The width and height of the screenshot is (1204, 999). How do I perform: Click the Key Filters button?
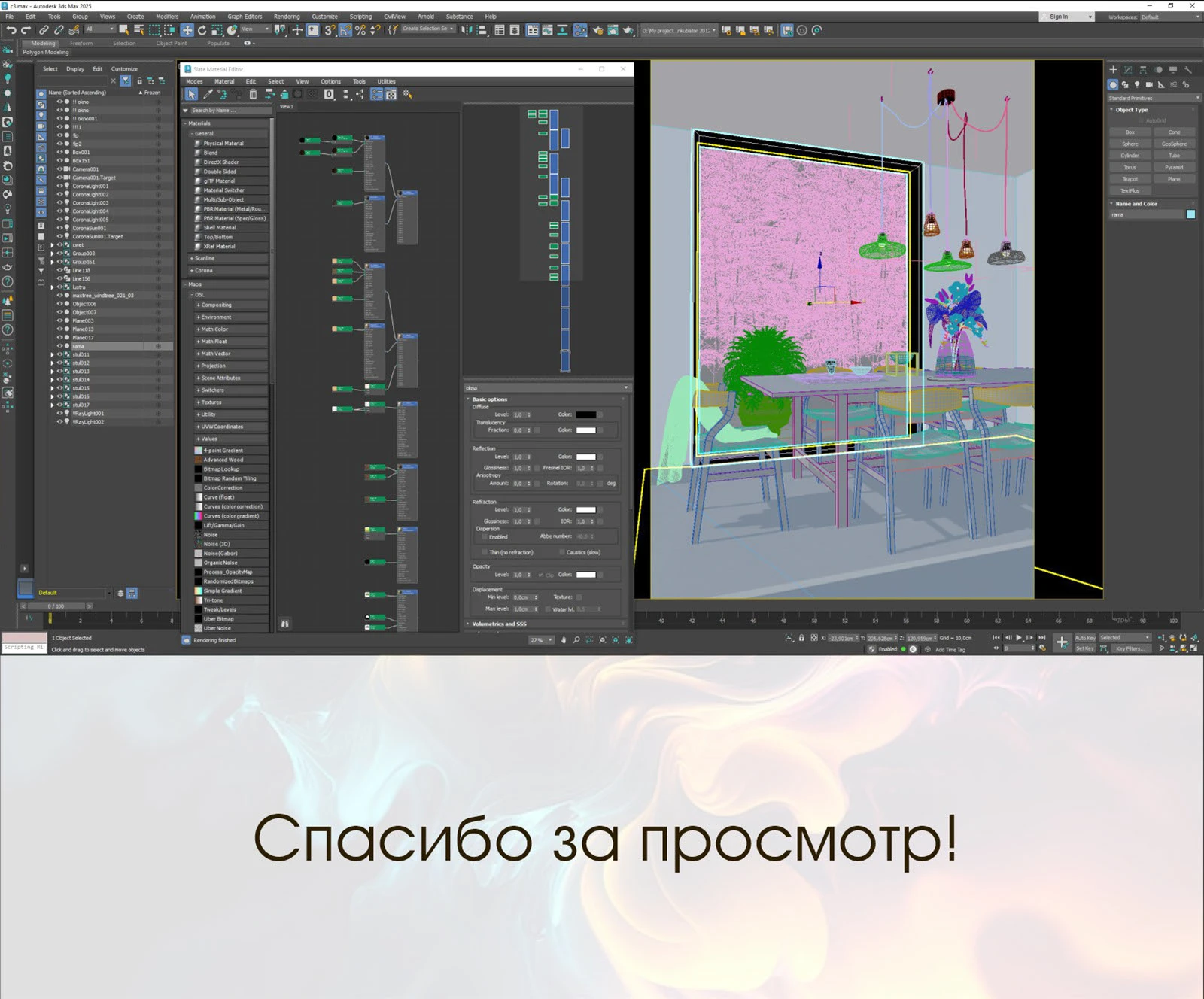[x=1130, y=648]
